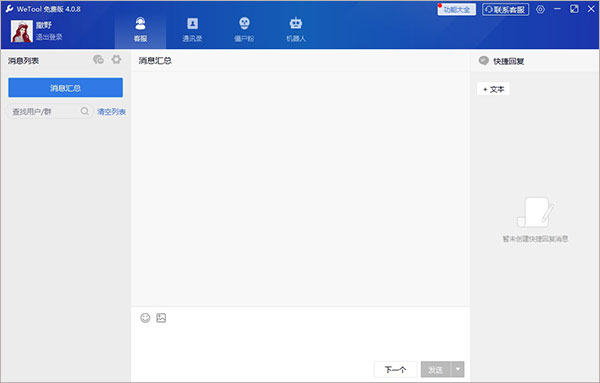
Task: Open the 功能大全 feature list button
Action: (457, 9)
